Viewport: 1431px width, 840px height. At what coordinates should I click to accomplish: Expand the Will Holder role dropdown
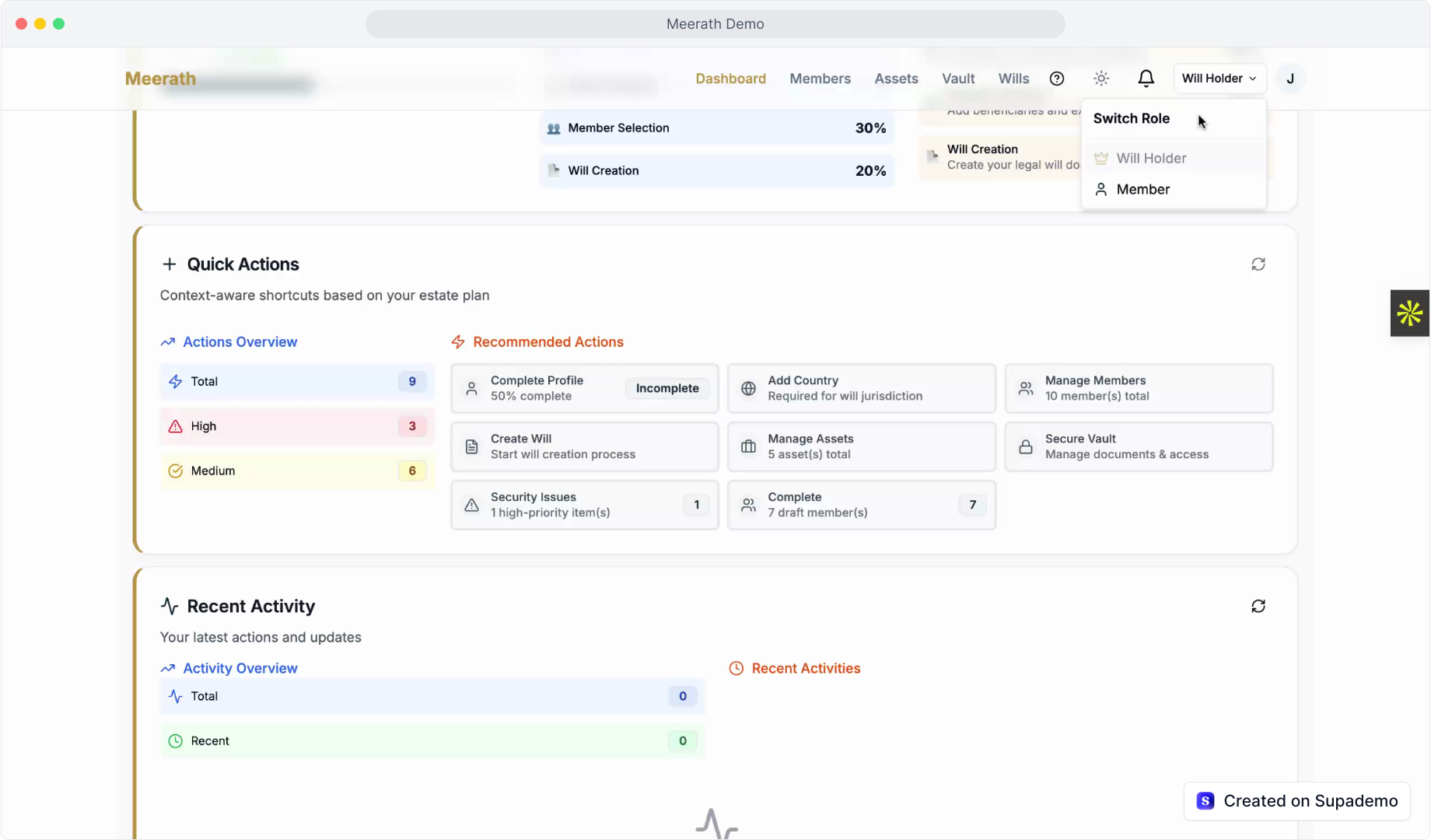(x=1219, y=79)
